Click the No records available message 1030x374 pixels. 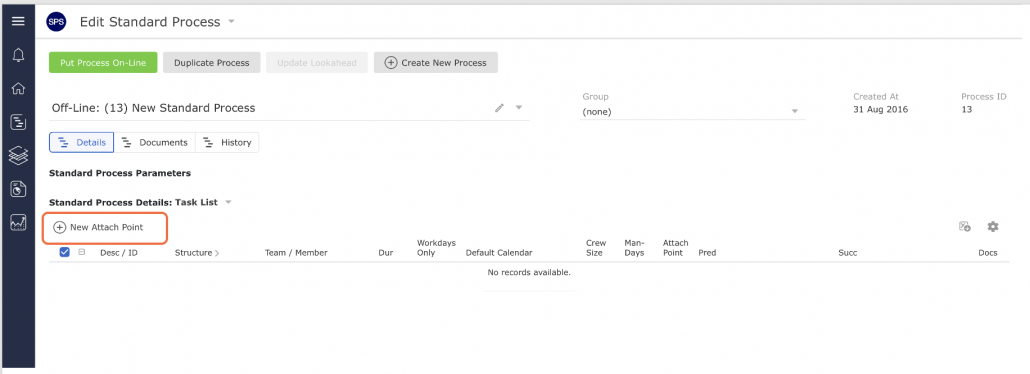[x=529, y=272]
